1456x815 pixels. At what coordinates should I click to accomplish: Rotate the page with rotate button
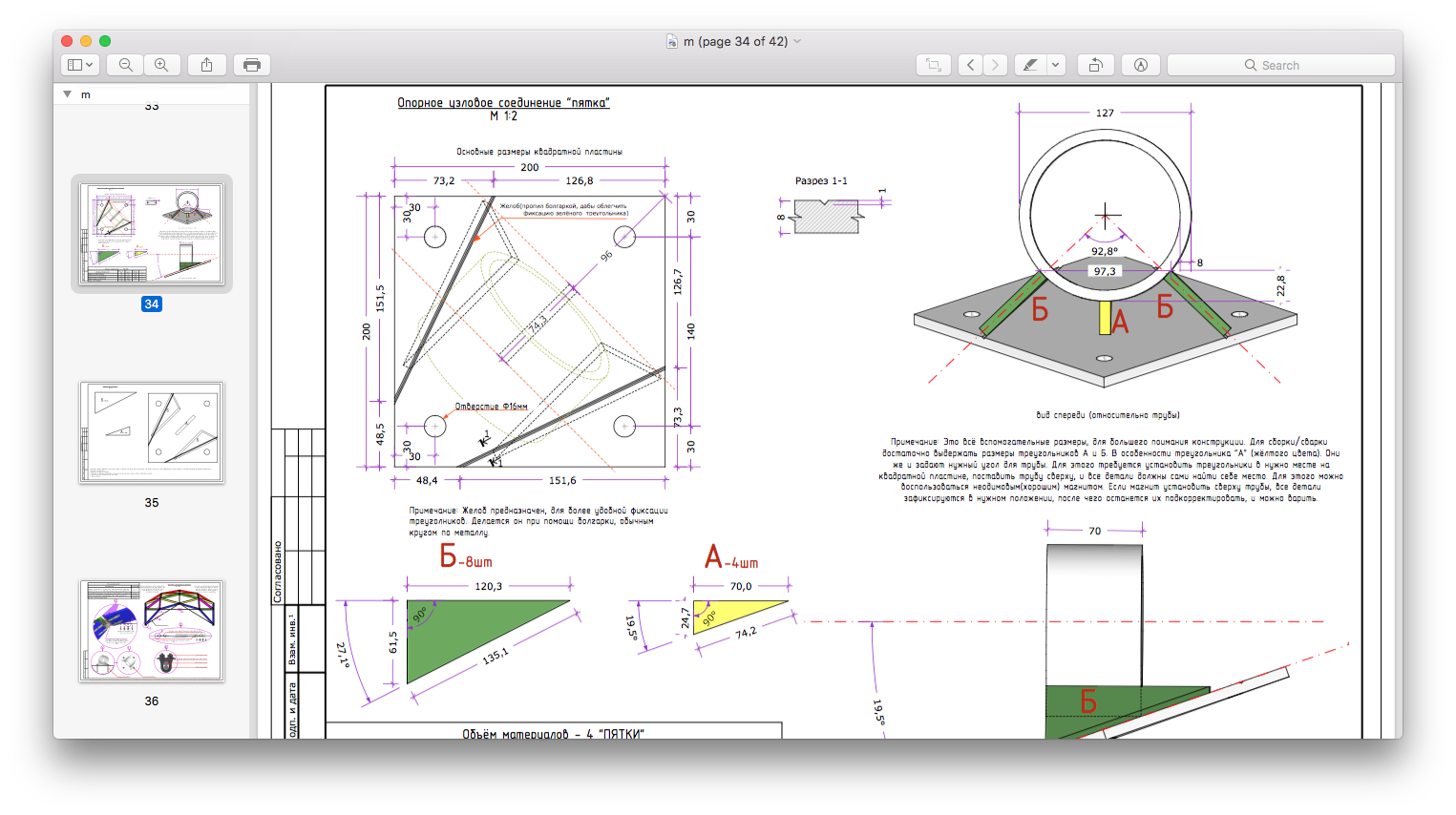pyautogui.click(x=1095, y=65)
